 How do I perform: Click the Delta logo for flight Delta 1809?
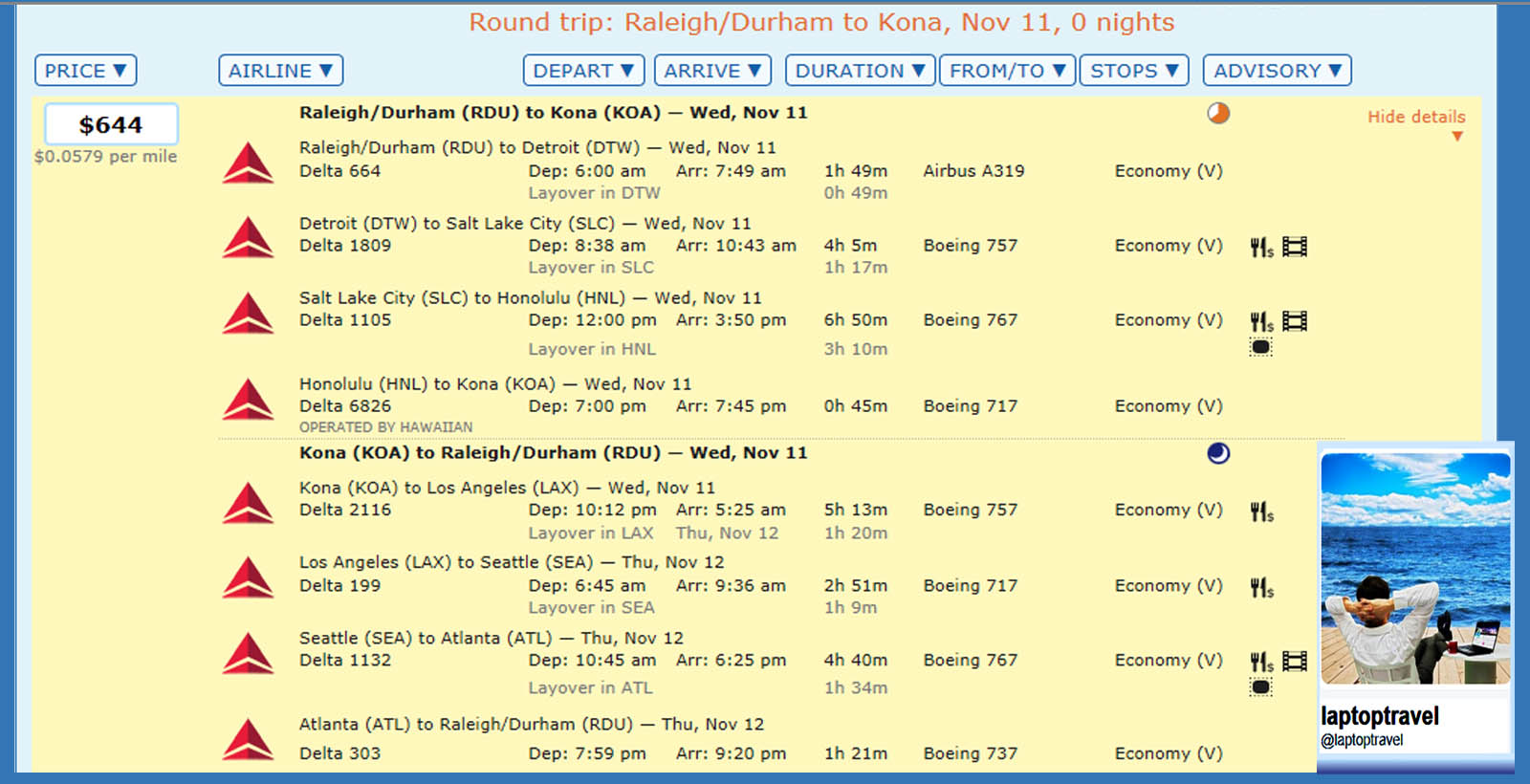click(248, 237)
